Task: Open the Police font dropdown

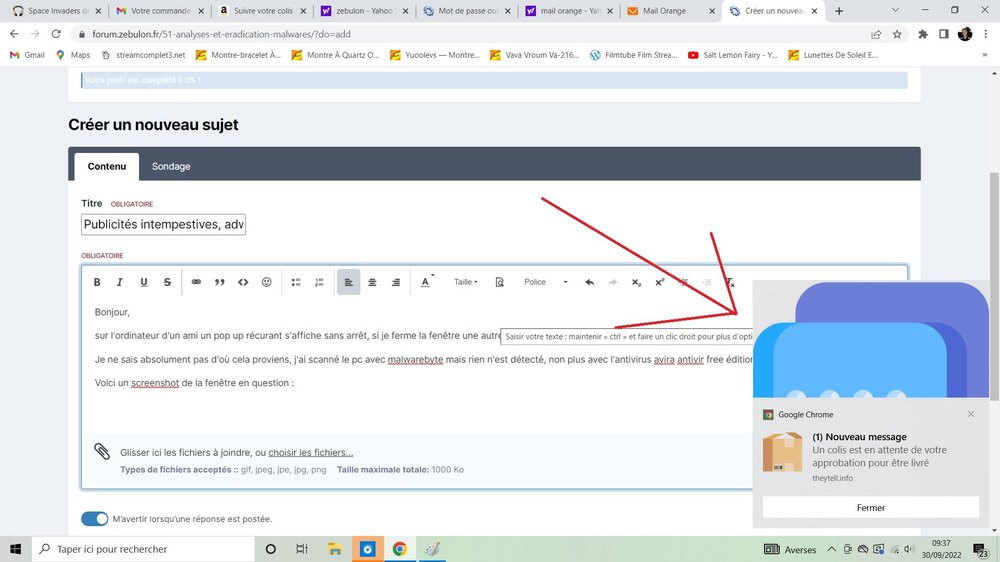Action: (x=545, y=282)
